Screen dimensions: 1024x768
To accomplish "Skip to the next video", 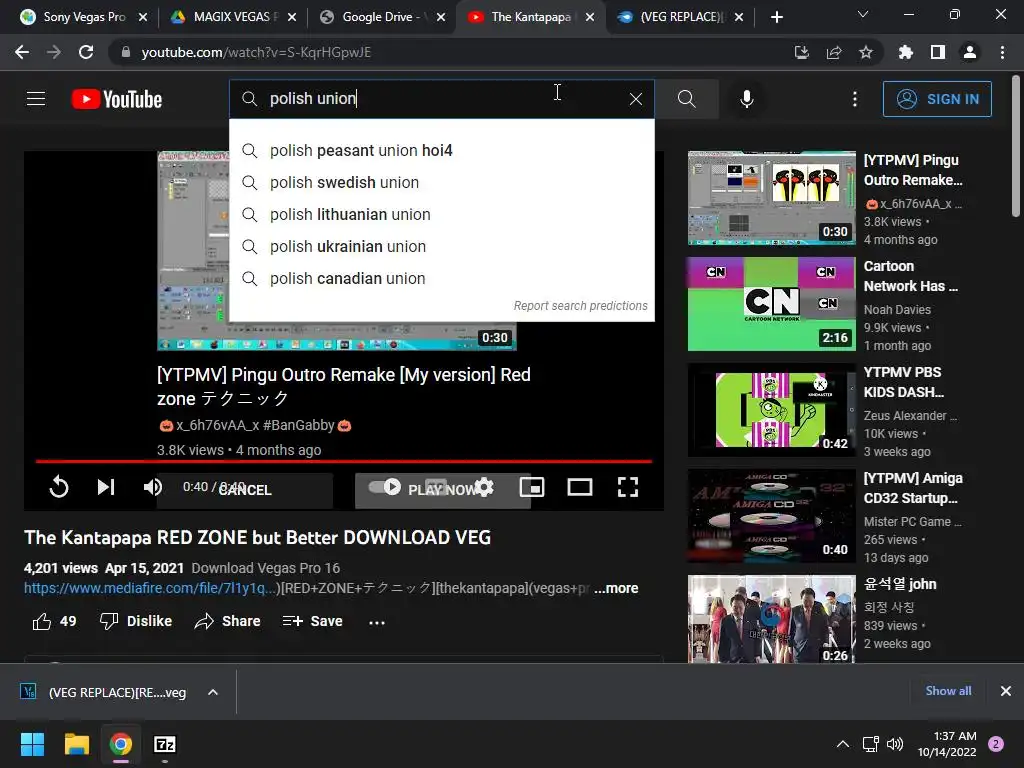I will tap(106, 487).
